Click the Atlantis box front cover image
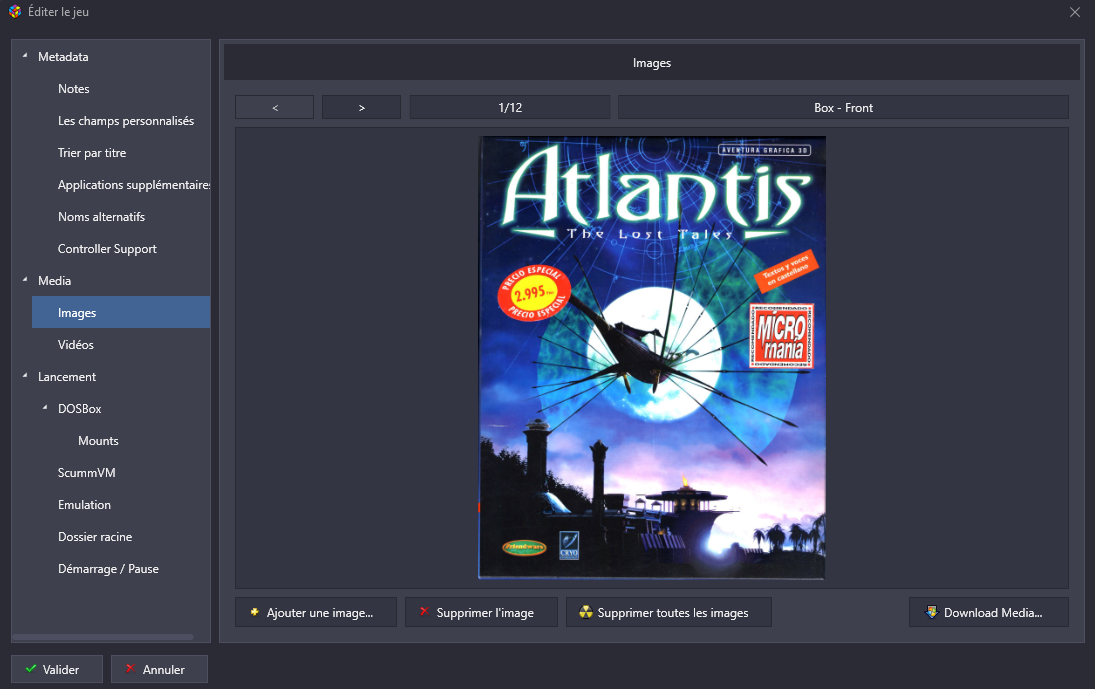The width and height of the screenshot is (1095, 689). tap(652, 357)
